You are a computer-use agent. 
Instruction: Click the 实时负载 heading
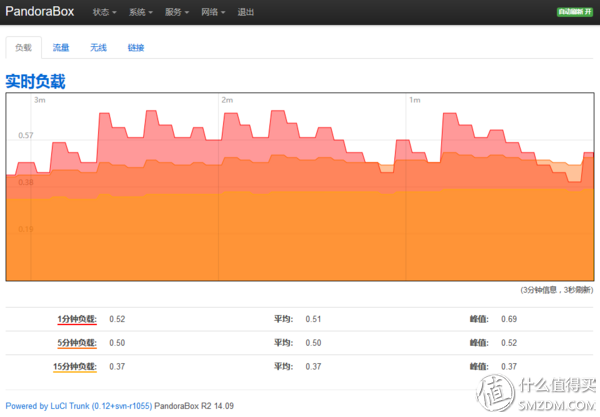pyautogui.click(x=36, y=81)
